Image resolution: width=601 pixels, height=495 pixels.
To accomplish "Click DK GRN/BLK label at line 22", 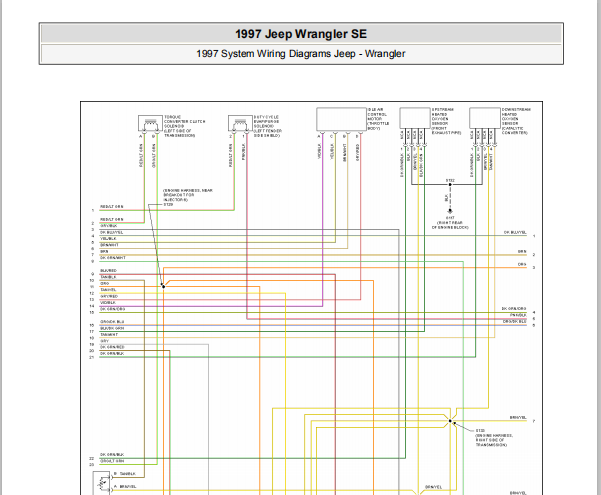I will pos(112,455).
